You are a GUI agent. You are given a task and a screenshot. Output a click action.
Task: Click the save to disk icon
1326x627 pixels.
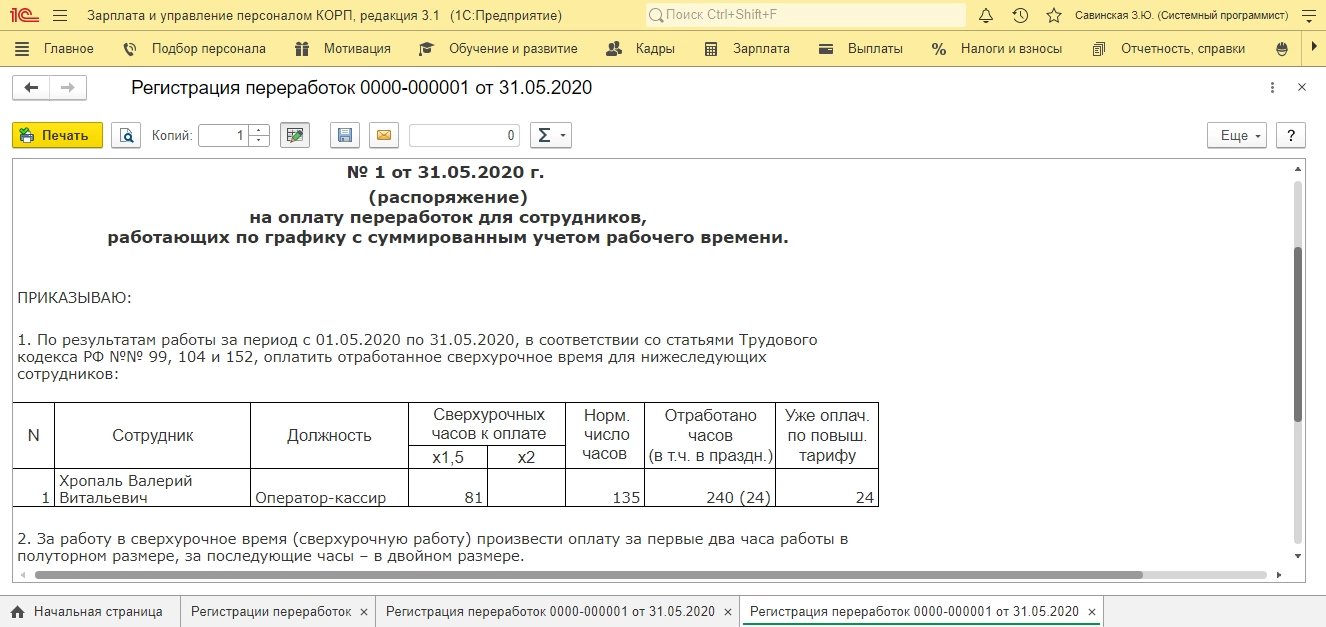[344, 135]
